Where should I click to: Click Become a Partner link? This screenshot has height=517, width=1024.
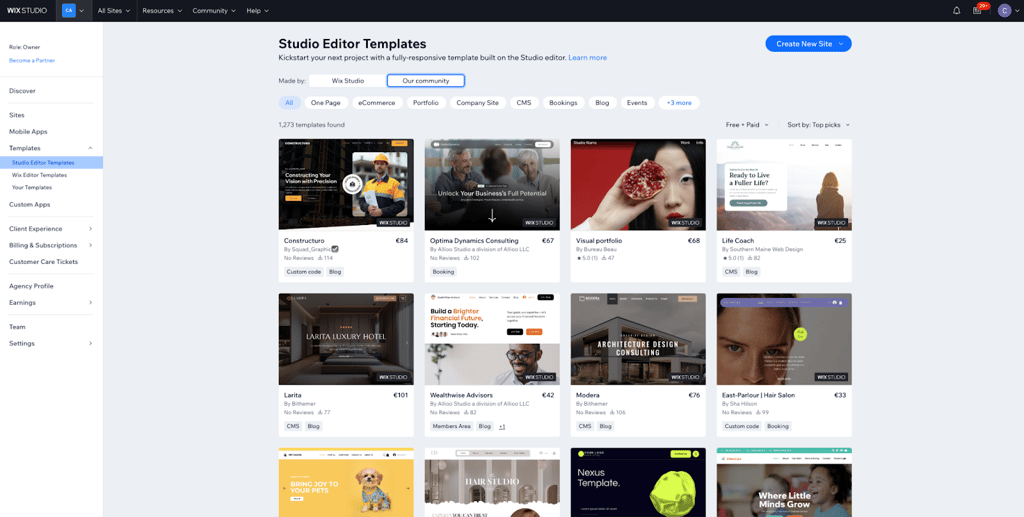point(32,60)
